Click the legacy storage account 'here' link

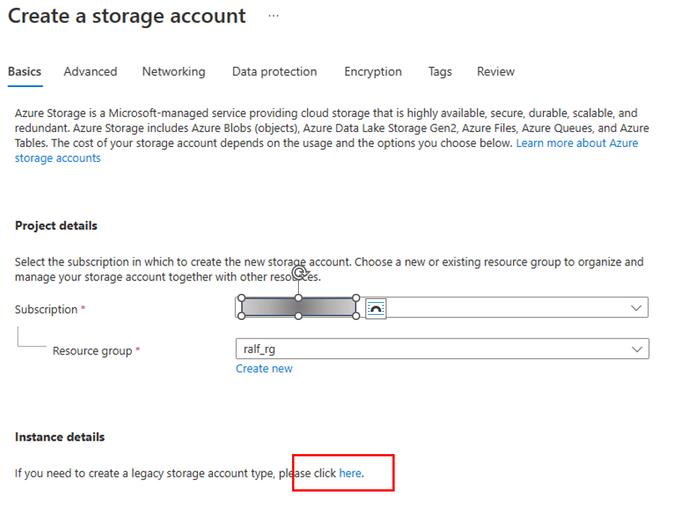pos(350,473)
